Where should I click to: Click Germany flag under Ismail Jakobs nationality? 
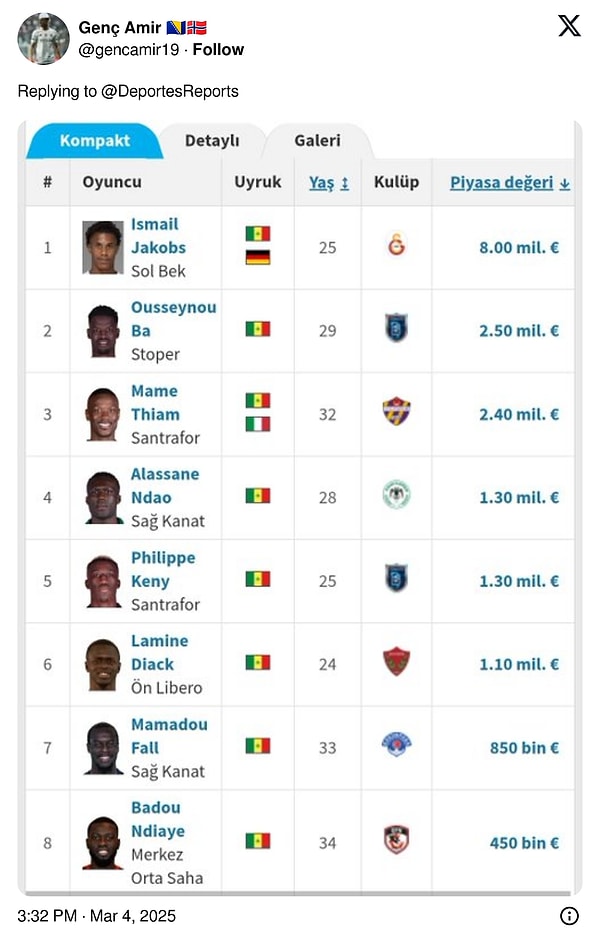[x=257, y=258]
